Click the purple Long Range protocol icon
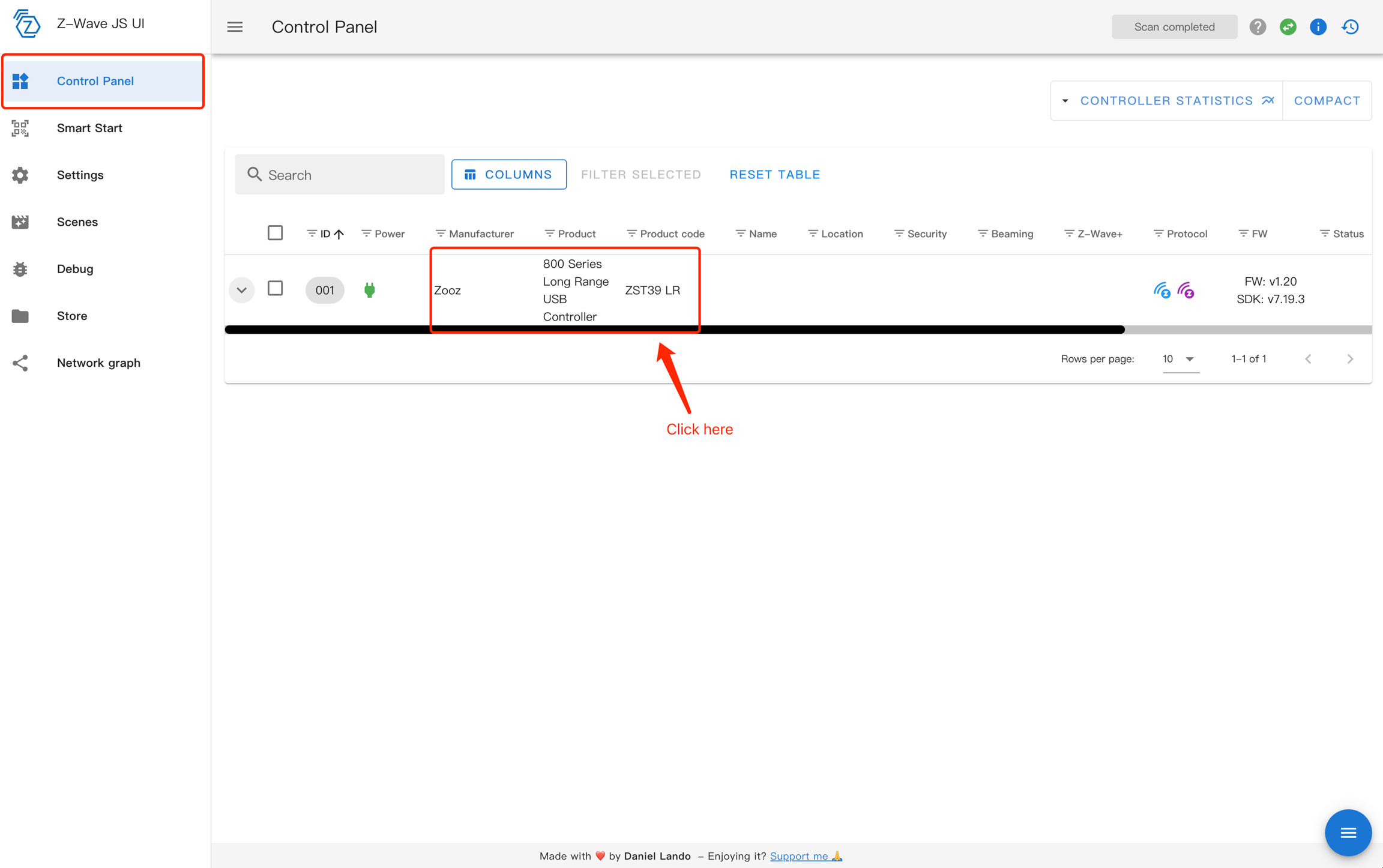1383x868 pixels. [x=1186, y=291]
